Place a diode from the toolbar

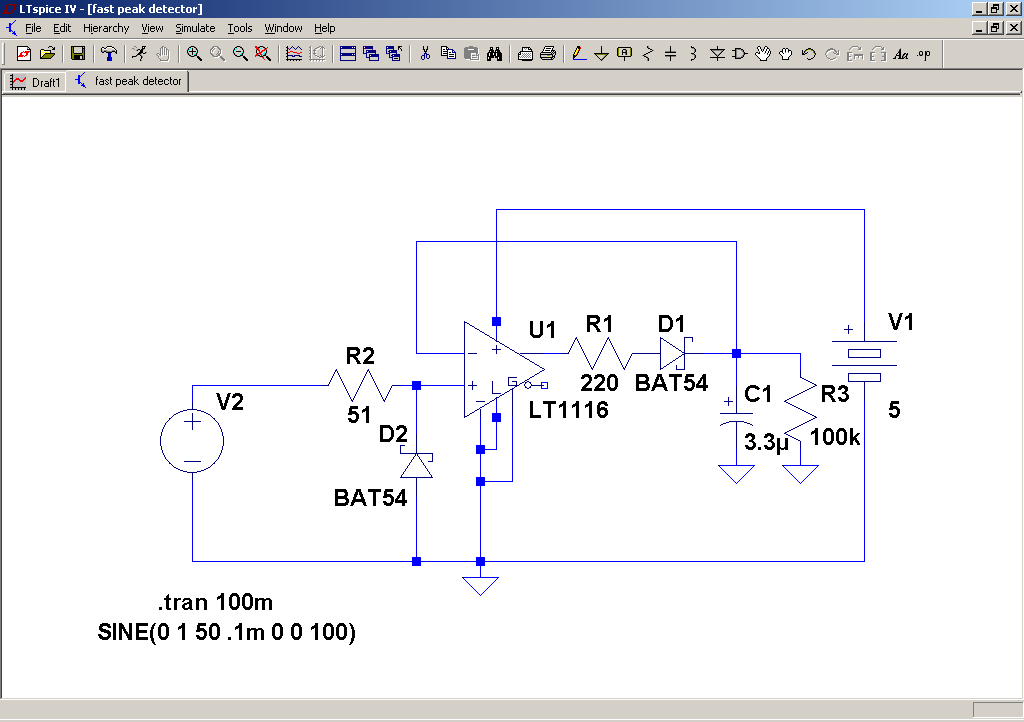(x=717, y=54)
